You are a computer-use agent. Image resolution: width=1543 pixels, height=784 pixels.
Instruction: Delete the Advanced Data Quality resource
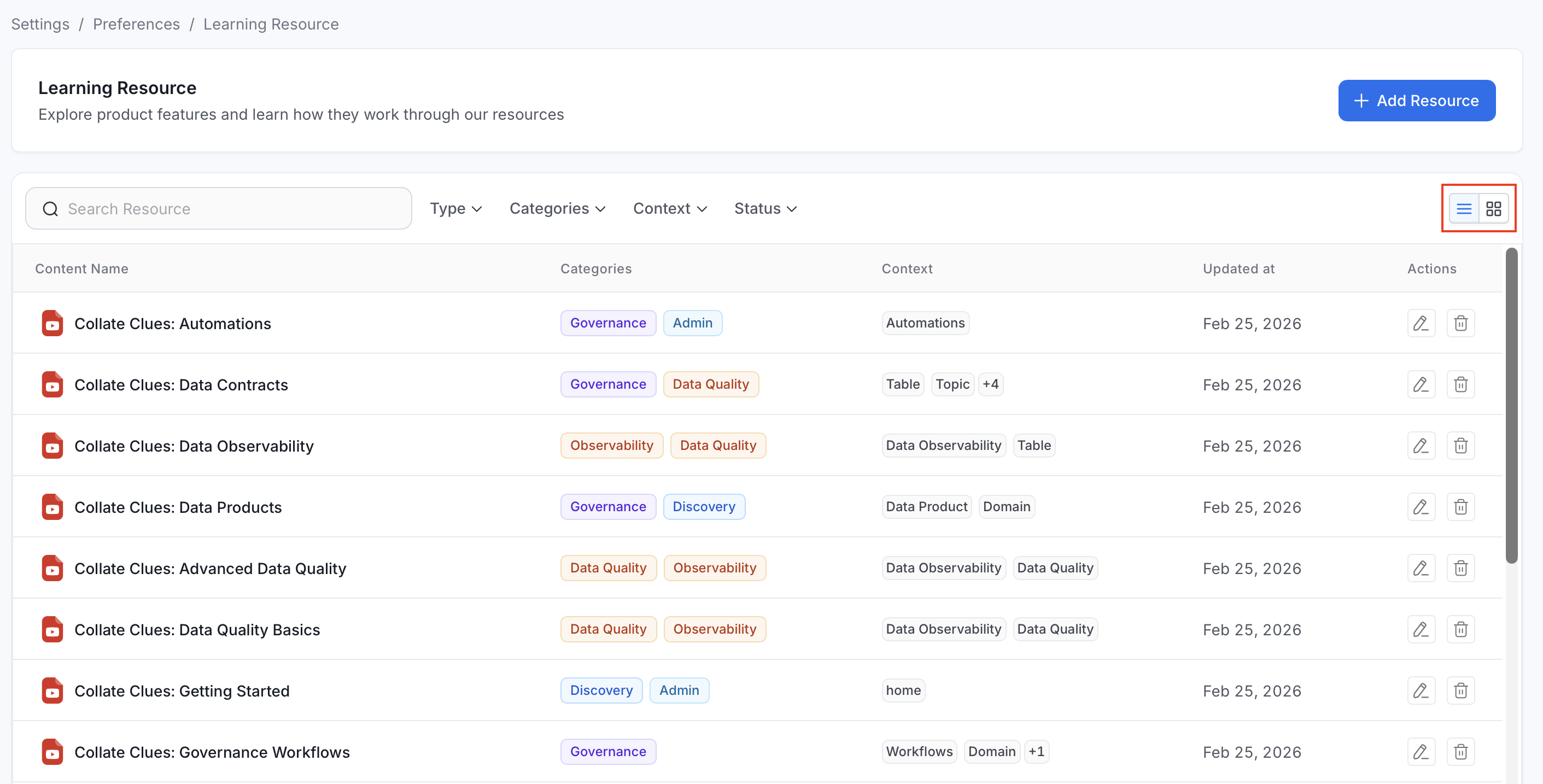pyautogui.click(x=1460, y=569)
